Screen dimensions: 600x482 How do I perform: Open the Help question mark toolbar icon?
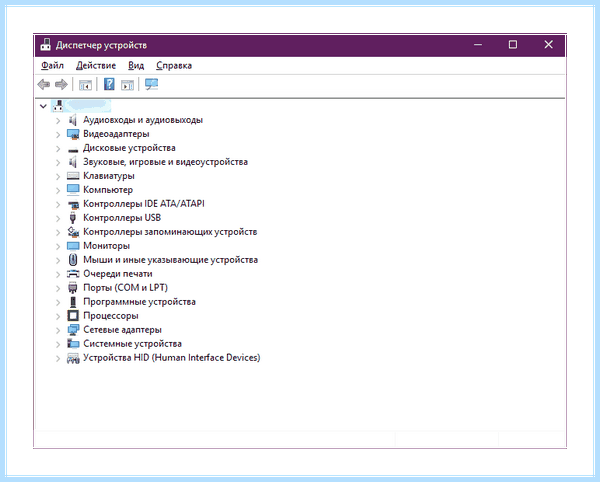point(109,84)
